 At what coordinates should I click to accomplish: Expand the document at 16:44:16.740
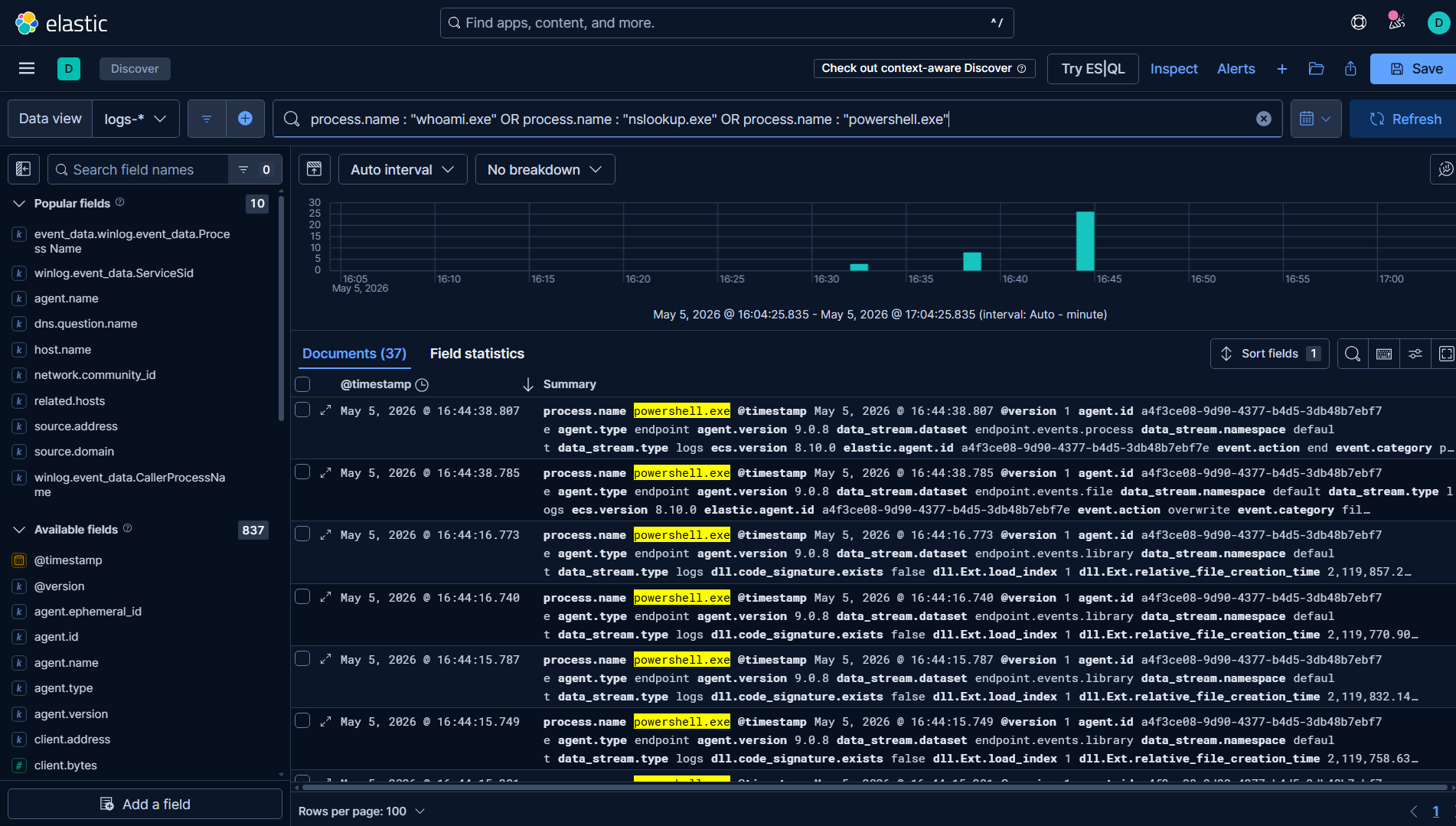[x=325, y=597]
